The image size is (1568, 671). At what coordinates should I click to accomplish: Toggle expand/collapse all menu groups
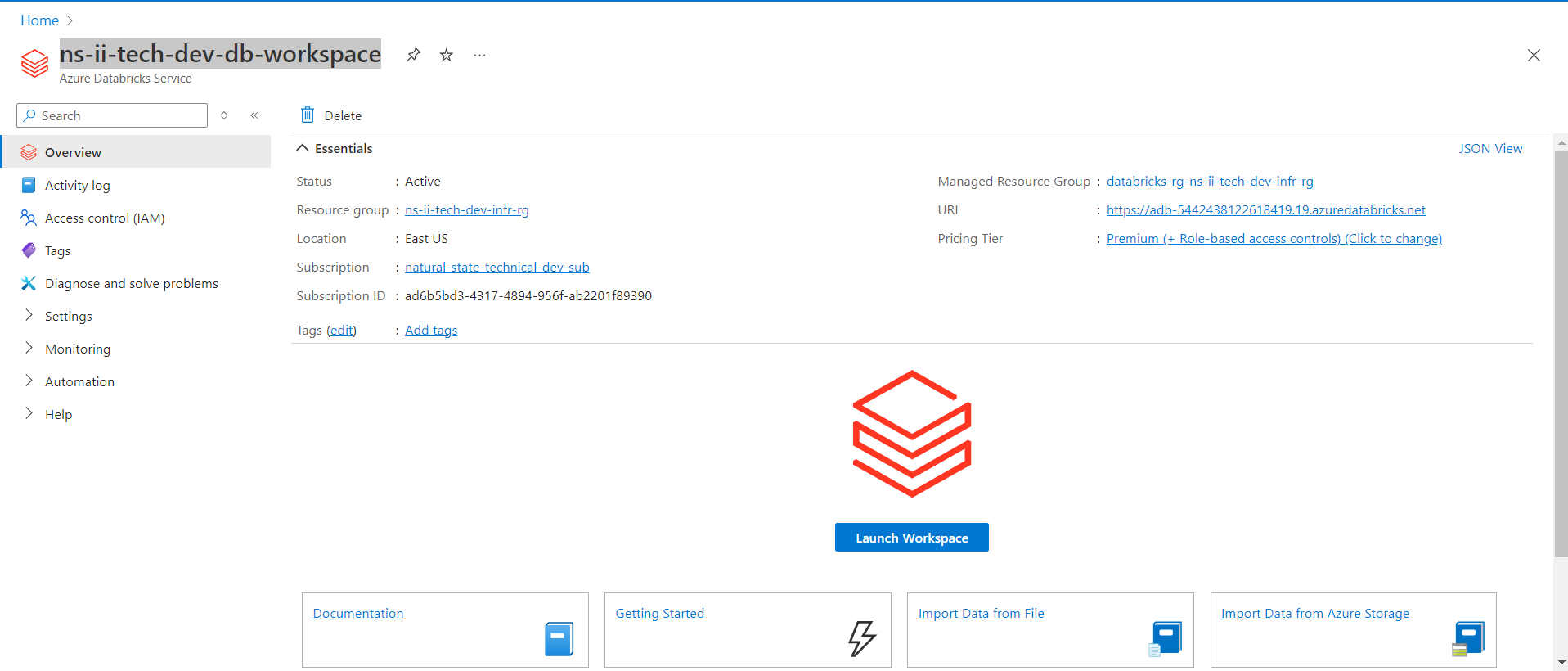224,115
